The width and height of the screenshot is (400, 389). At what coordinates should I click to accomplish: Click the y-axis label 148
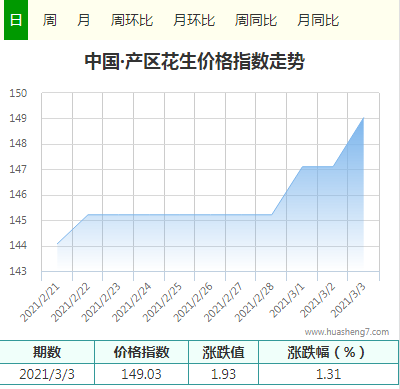18,144
